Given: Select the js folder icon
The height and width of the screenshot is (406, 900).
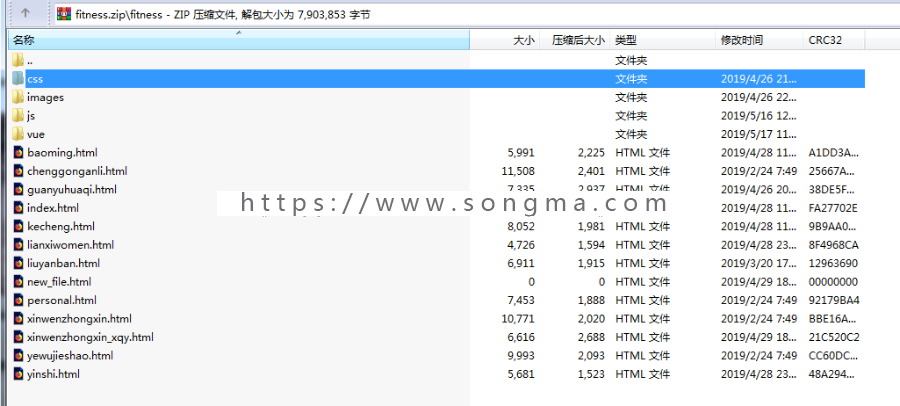Looking at the screenshot, I should (x=18, y=115).
